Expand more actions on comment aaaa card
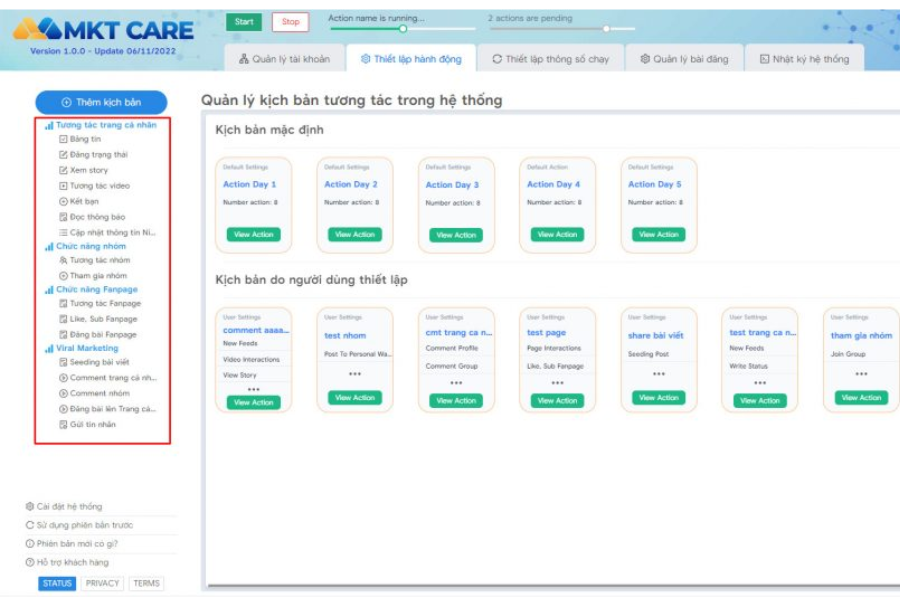Image resolution: width=900 pixels, height=600 pixels. [253, 389]
